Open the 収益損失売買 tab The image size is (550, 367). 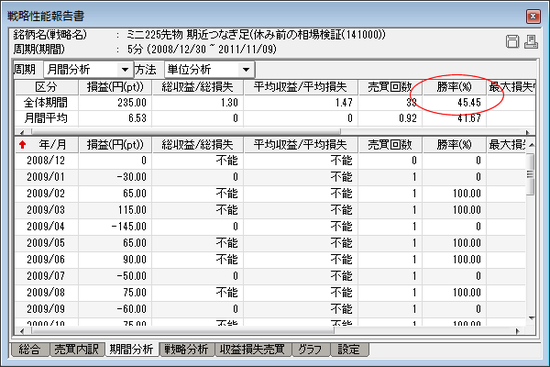(253, 349)
